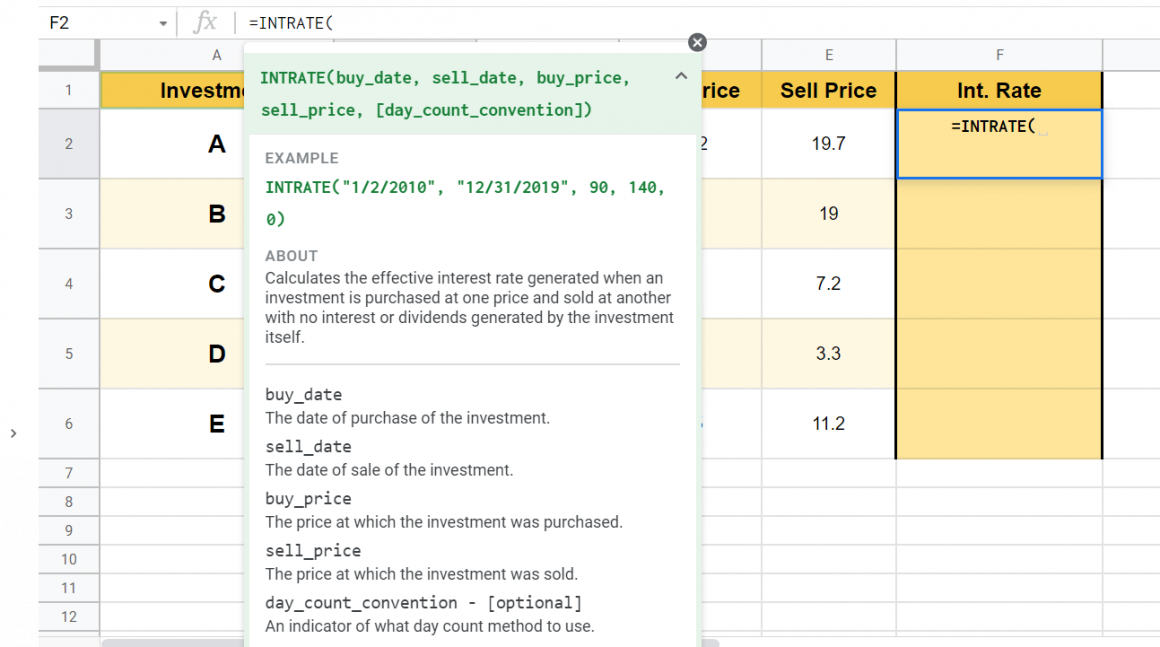
Task: Close the INTRATE function help popup
Action: tap(697, 42)
